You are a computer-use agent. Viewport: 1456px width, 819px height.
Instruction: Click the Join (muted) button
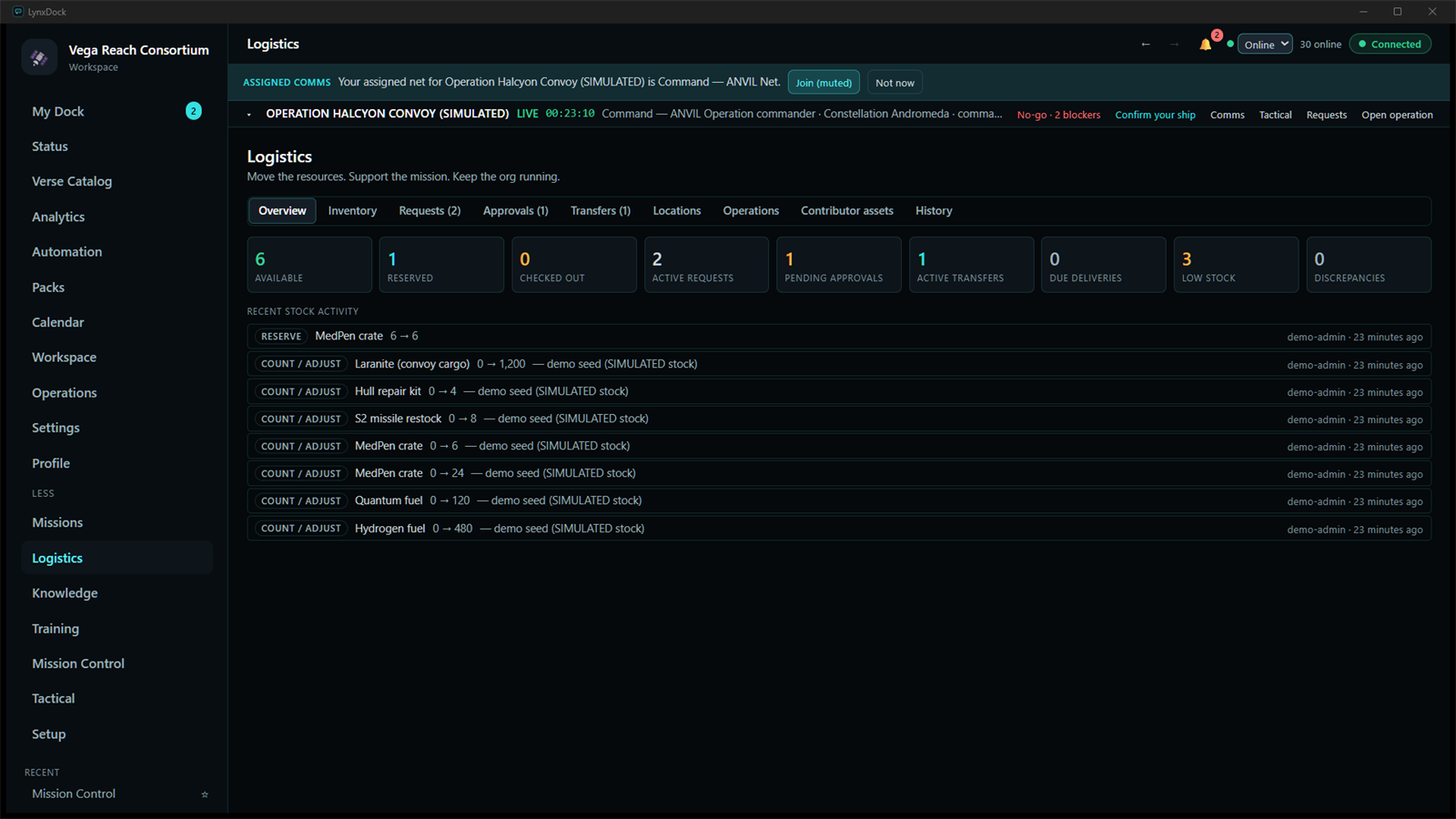coord(824,83)
